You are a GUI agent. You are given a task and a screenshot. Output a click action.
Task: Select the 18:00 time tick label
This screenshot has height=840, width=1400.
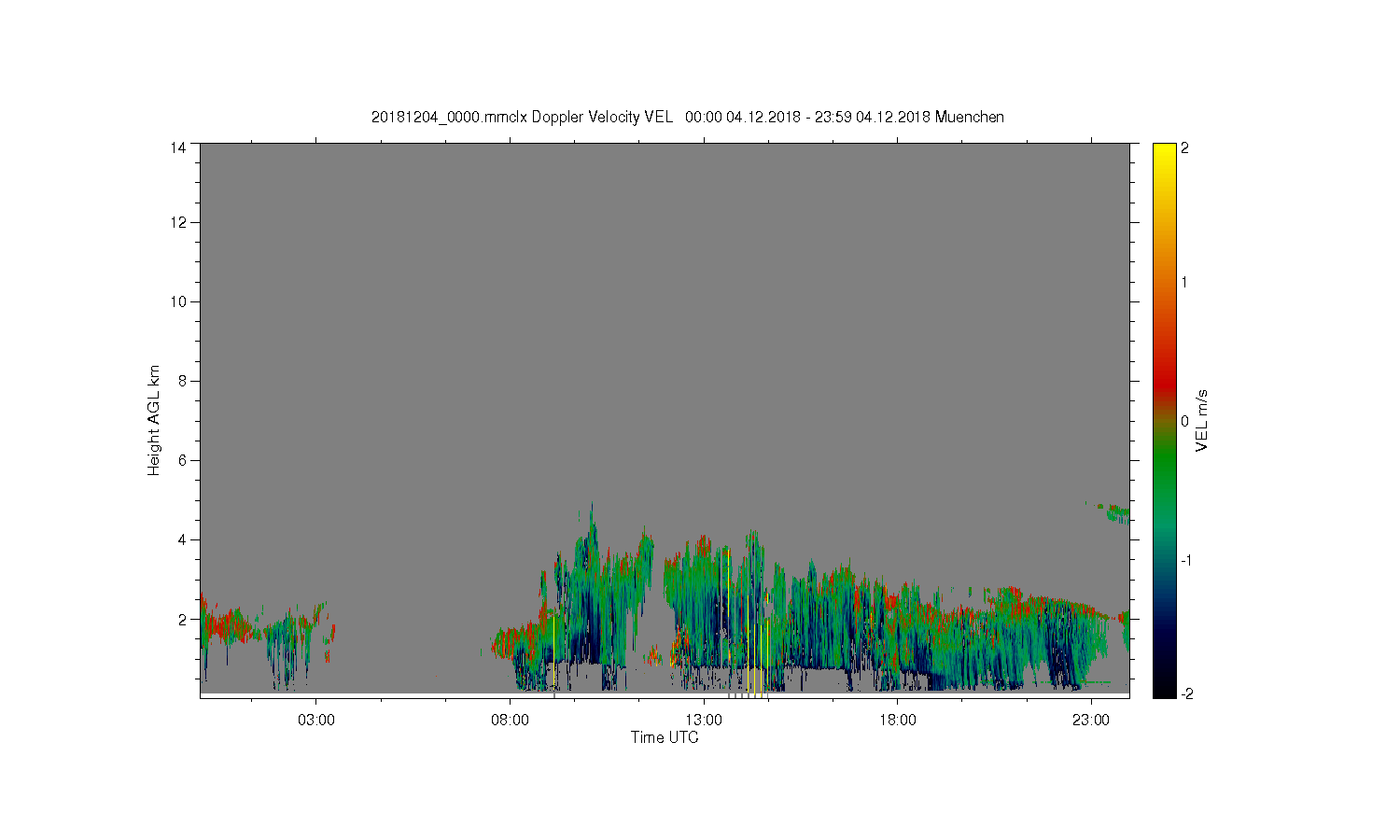[897, 720]
